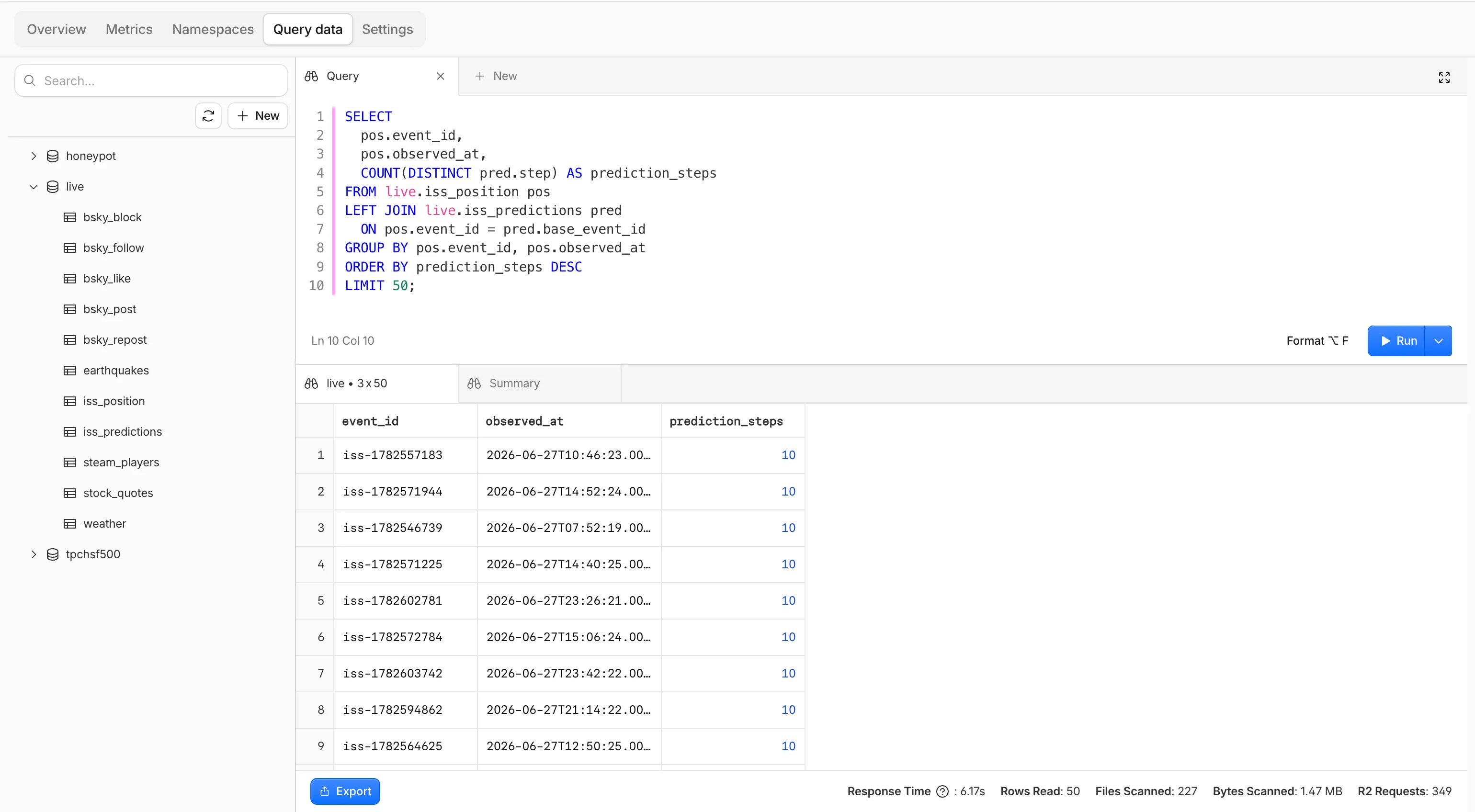This screenshot has width=1475, height=812.
Task: Select the live 3x50 results tab
Action: [377, 383]
